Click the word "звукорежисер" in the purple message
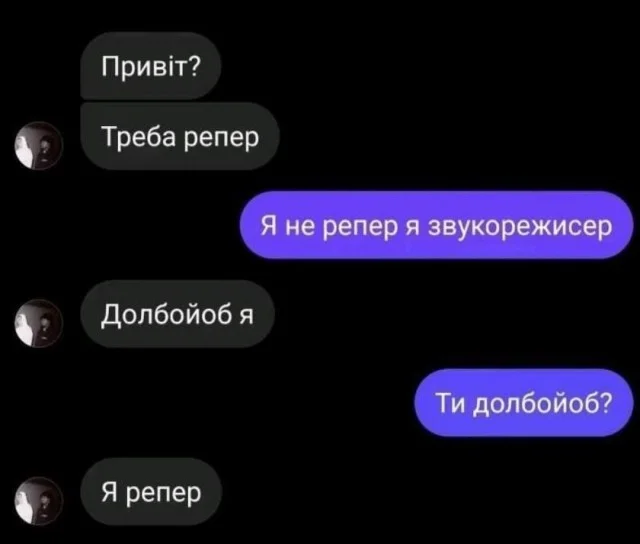Screen dimensions: 640x544 (520, 227)
